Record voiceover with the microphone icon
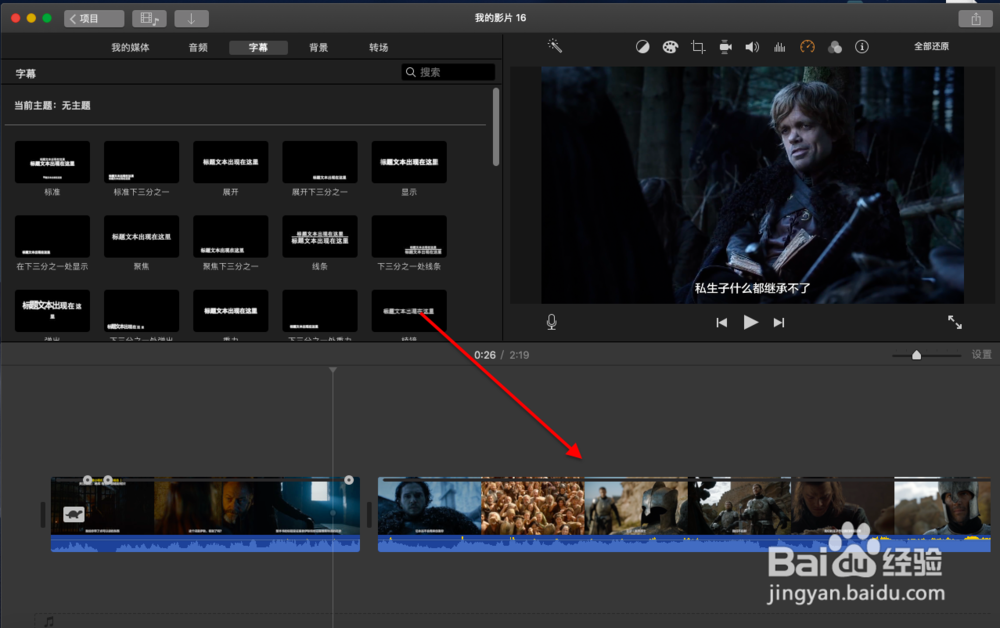Image resolution: width=1000 pixels, height=628 pixels. tap(552, 322)
